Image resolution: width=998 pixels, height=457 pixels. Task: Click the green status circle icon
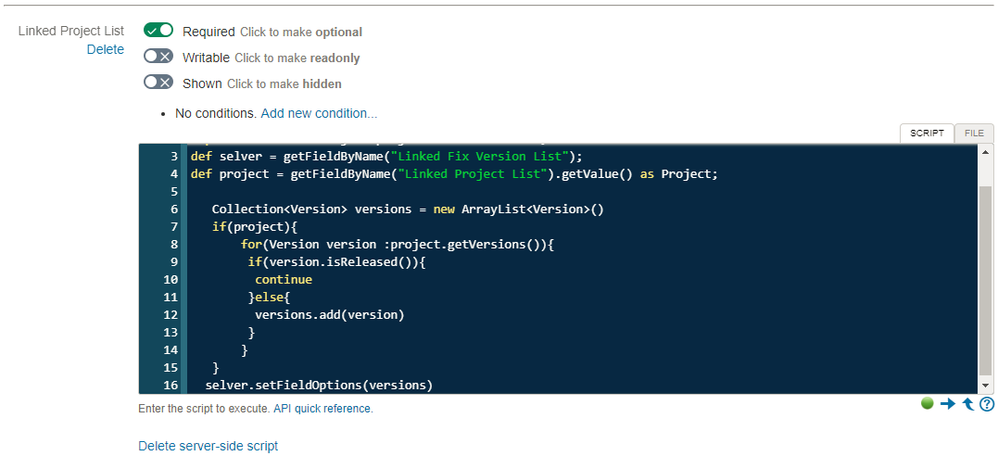pyautogui.click(x=927, y=403)
